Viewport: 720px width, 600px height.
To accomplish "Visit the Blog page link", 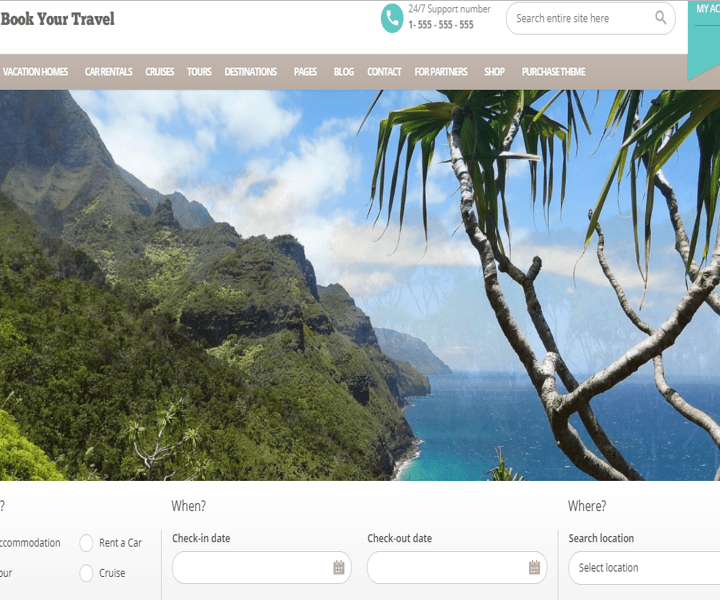I will 344,72.
